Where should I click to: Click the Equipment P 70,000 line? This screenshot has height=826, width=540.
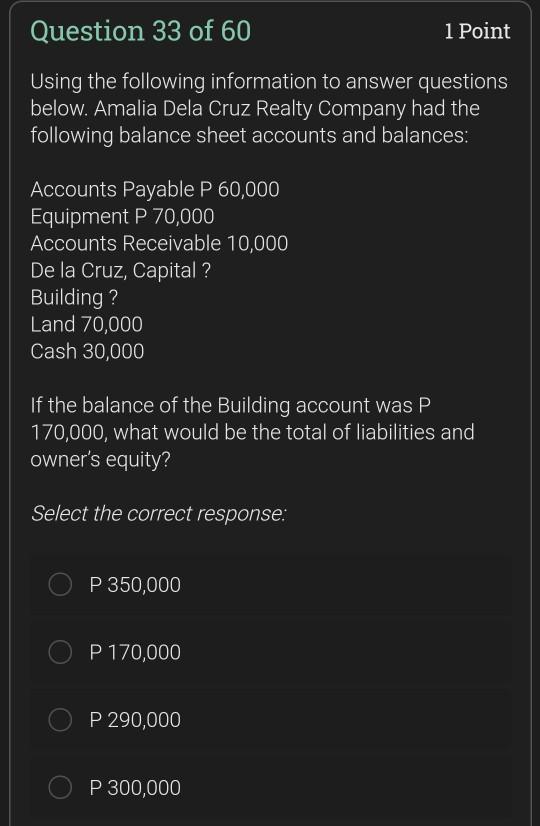(x=123, y=217)
